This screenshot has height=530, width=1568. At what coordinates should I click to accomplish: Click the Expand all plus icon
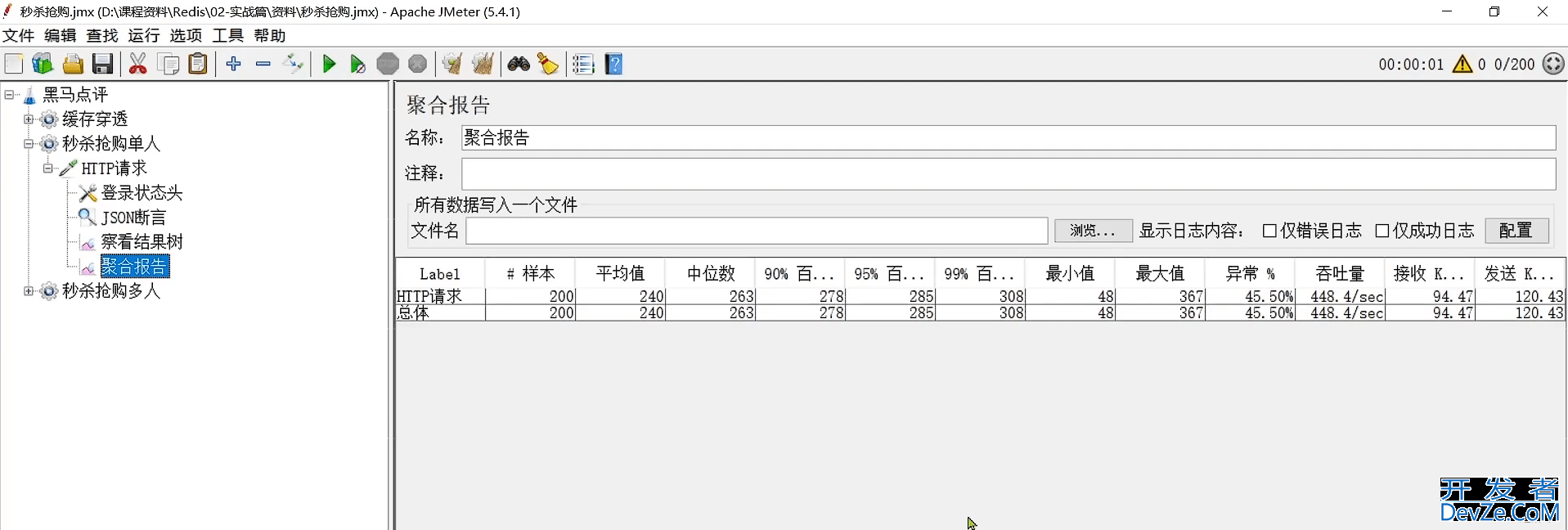coord(234,64)
